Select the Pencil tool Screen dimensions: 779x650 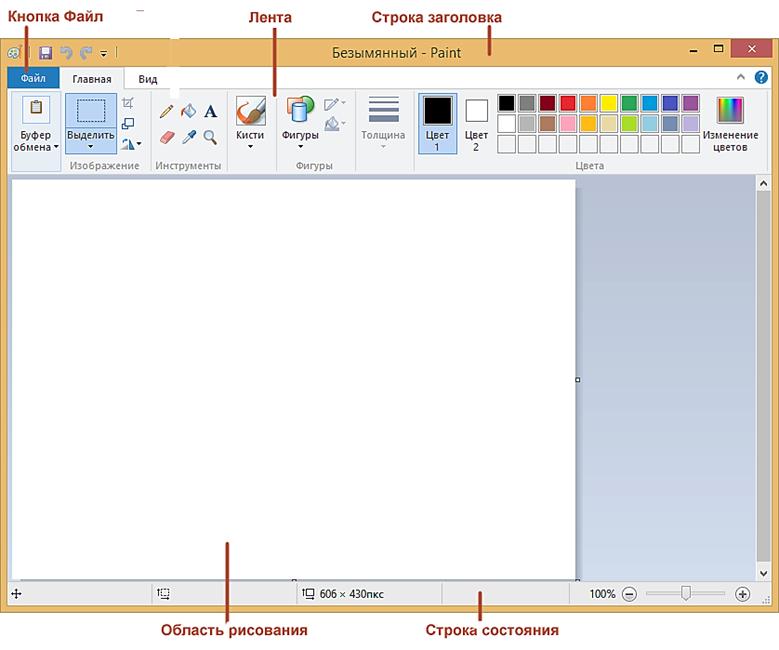click(166, 111)
